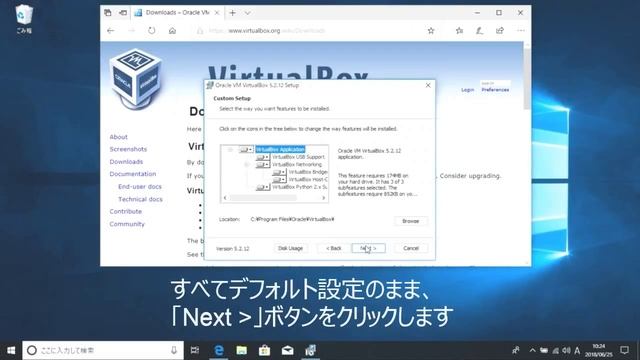Open the Community sidebar link
The image size is (640, 360).
pos(127,224)
